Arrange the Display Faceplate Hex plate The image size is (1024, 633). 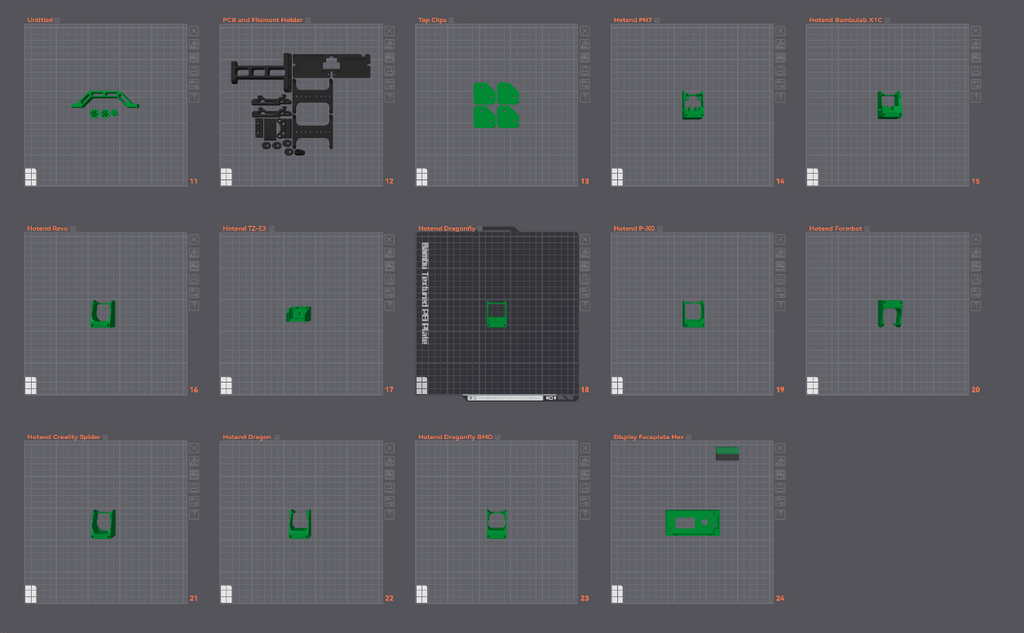[780, 475]
